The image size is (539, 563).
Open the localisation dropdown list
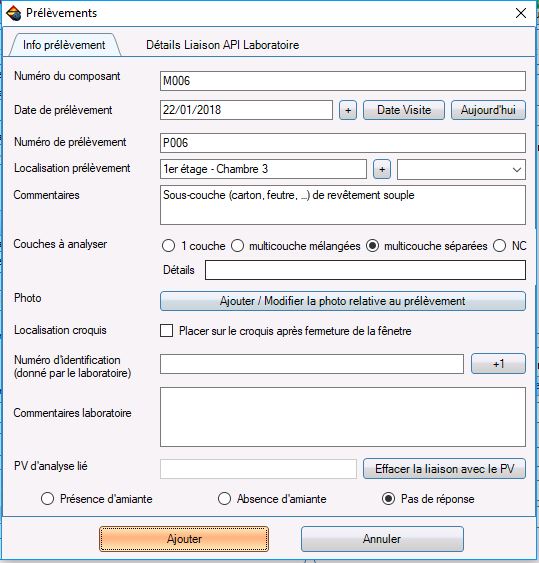[461, 169]
